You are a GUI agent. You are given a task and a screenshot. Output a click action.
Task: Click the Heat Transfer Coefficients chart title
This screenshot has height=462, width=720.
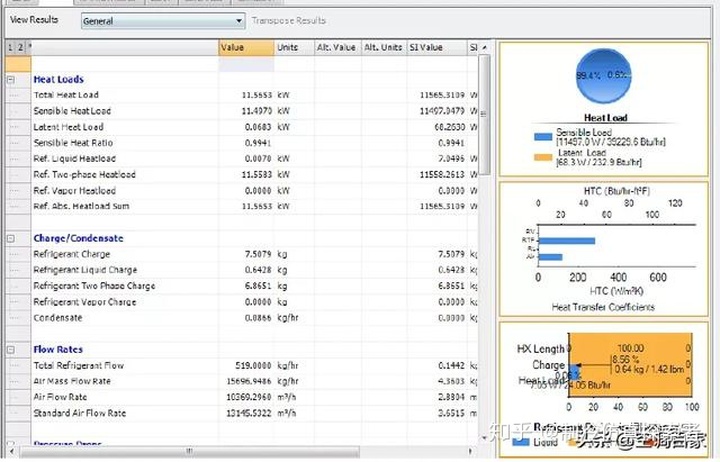coord(603,307)
